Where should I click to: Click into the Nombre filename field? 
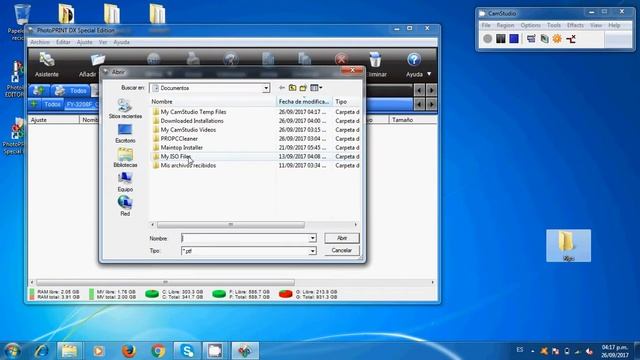[x=245, y=238]
